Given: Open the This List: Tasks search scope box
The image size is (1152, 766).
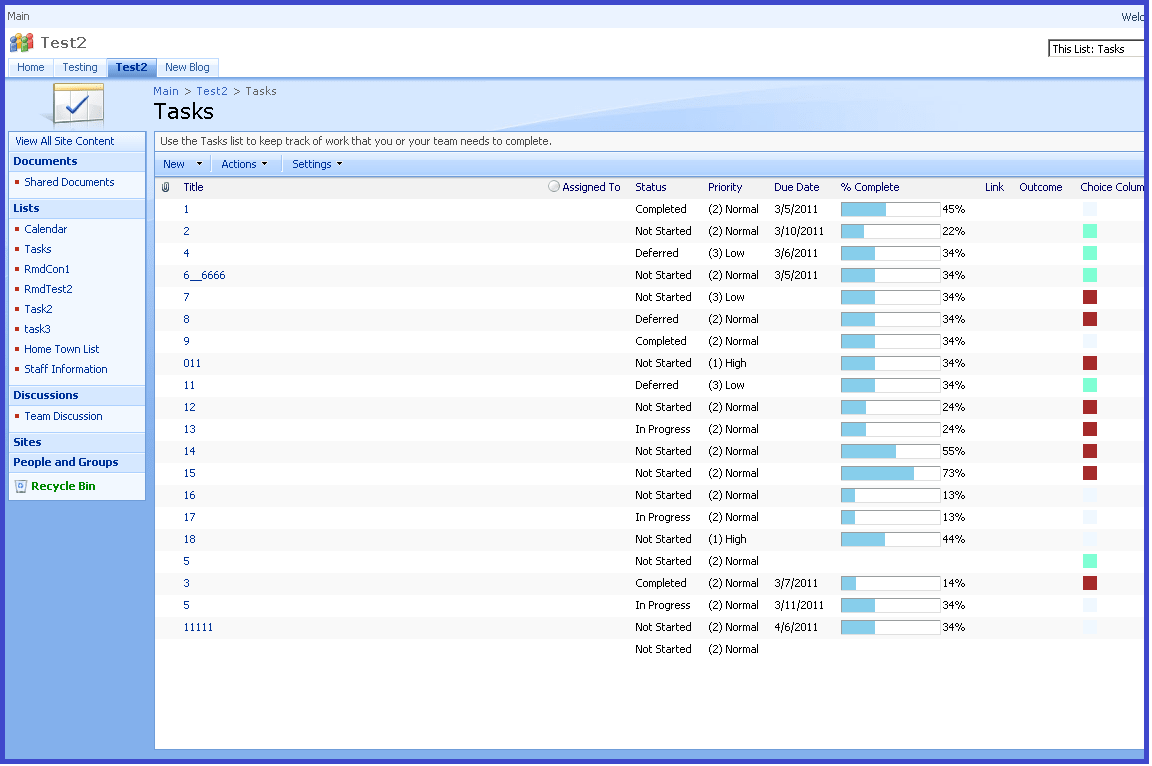Looking at the screenshot, I should click(1096, 49).
